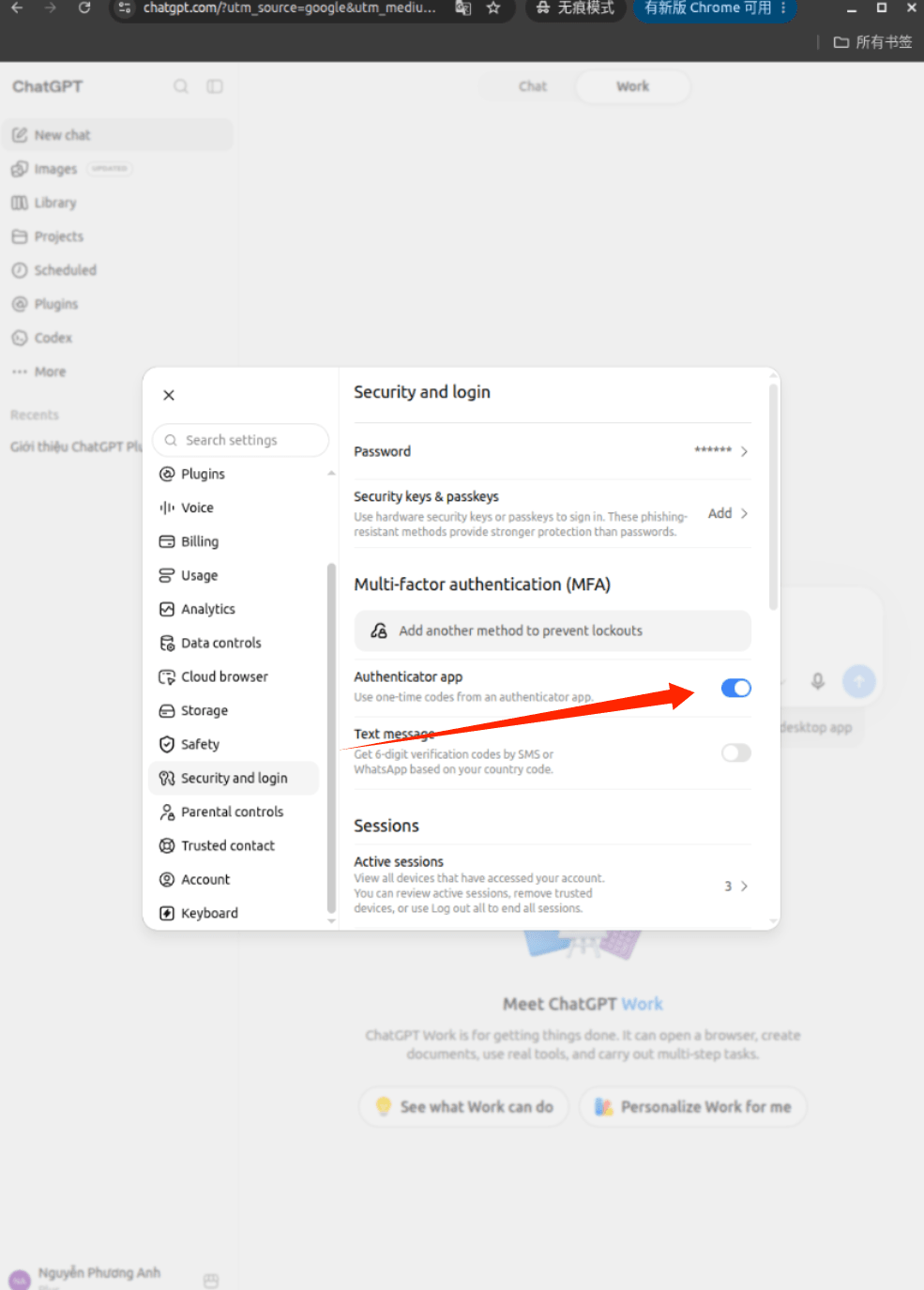Click the translate page icon in address bar
924x1290 pixels.
[x=463, y=8]
